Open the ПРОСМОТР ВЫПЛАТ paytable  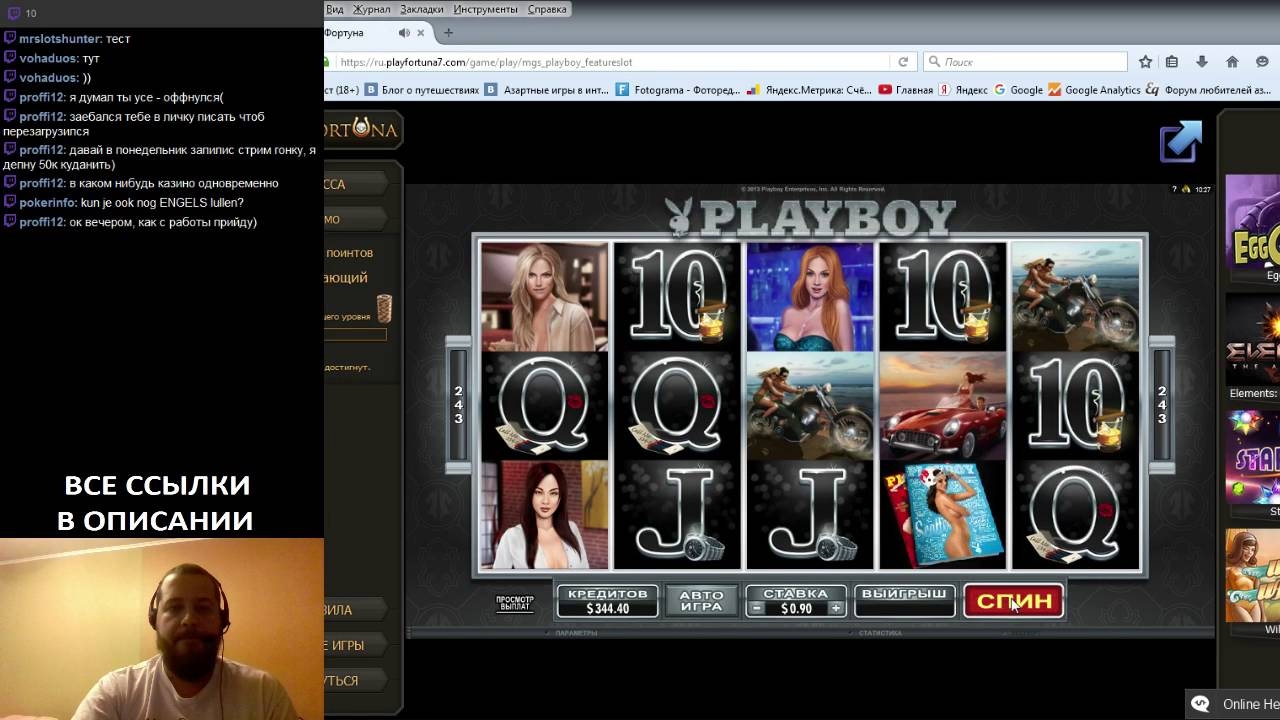coord(515,603)
